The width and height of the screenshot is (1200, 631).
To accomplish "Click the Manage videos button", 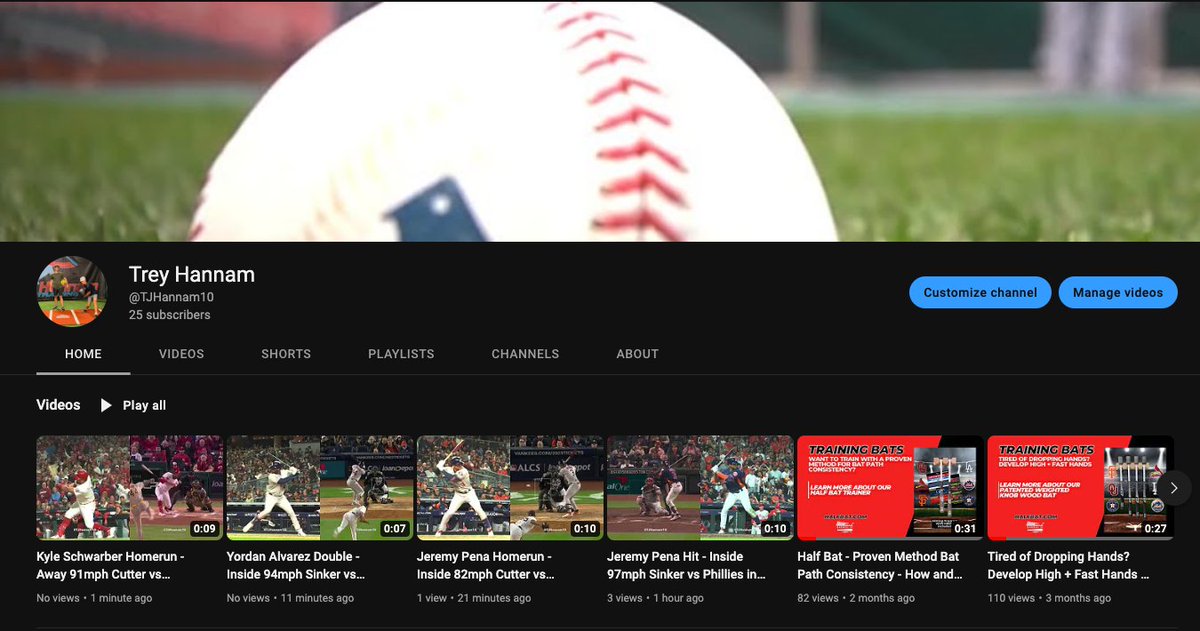I will pos(1118,292).
